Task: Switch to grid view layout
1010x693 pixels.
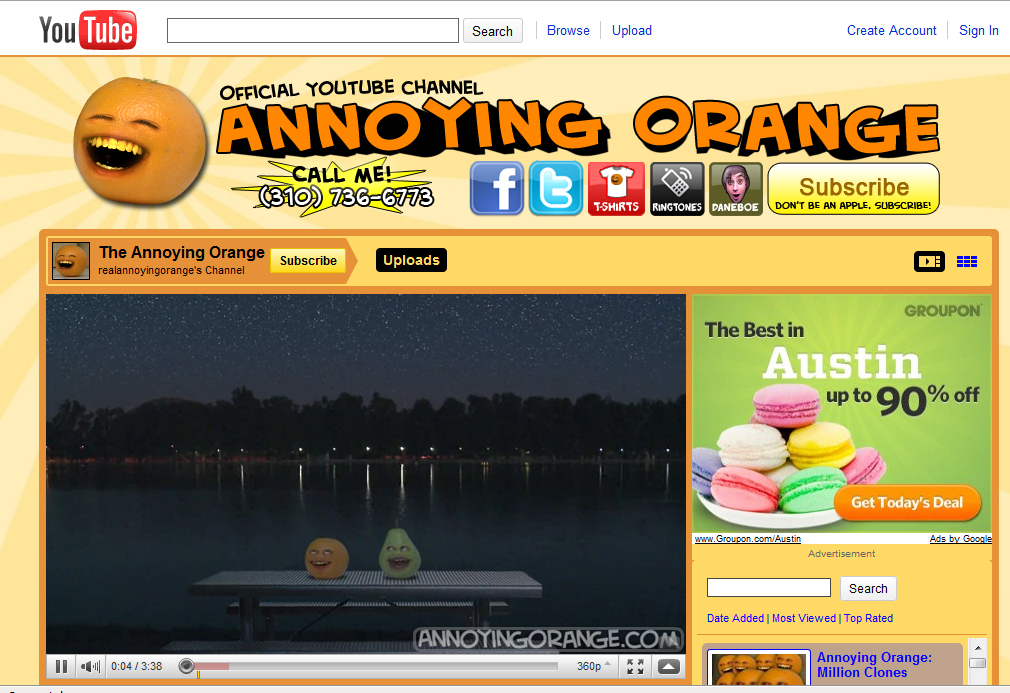Action: (966, 261)
